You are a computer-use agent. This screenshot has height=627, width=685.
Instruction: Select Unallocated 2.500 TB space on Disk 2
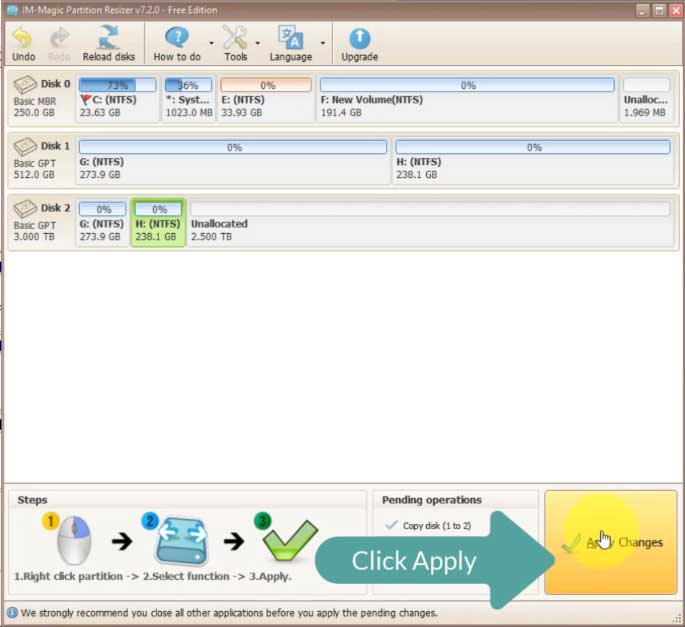[430, 222]
